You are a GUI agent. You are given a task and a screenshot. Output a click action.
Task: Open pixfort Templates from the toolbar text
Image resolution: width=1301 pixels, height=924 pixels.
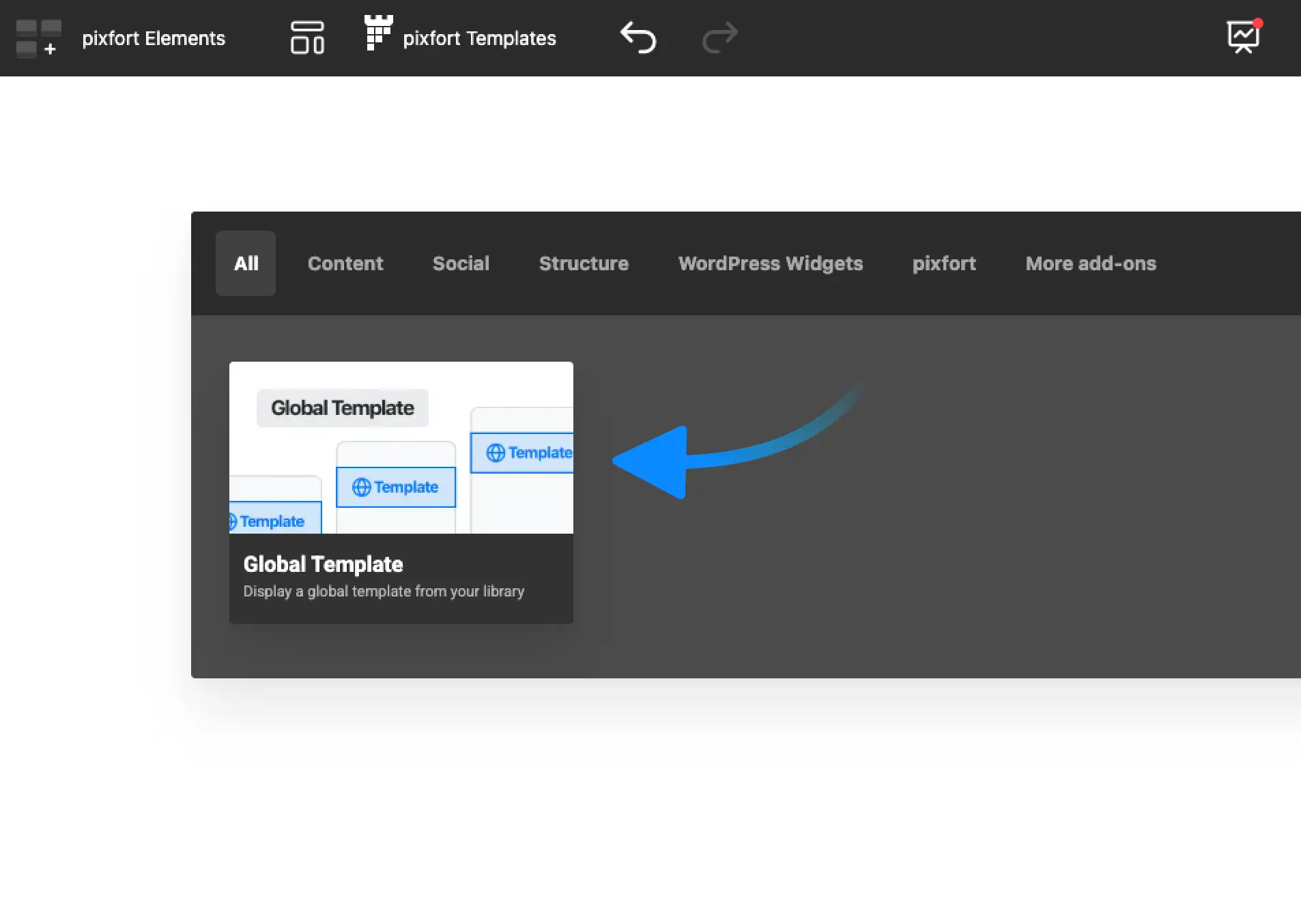(479, 38)
